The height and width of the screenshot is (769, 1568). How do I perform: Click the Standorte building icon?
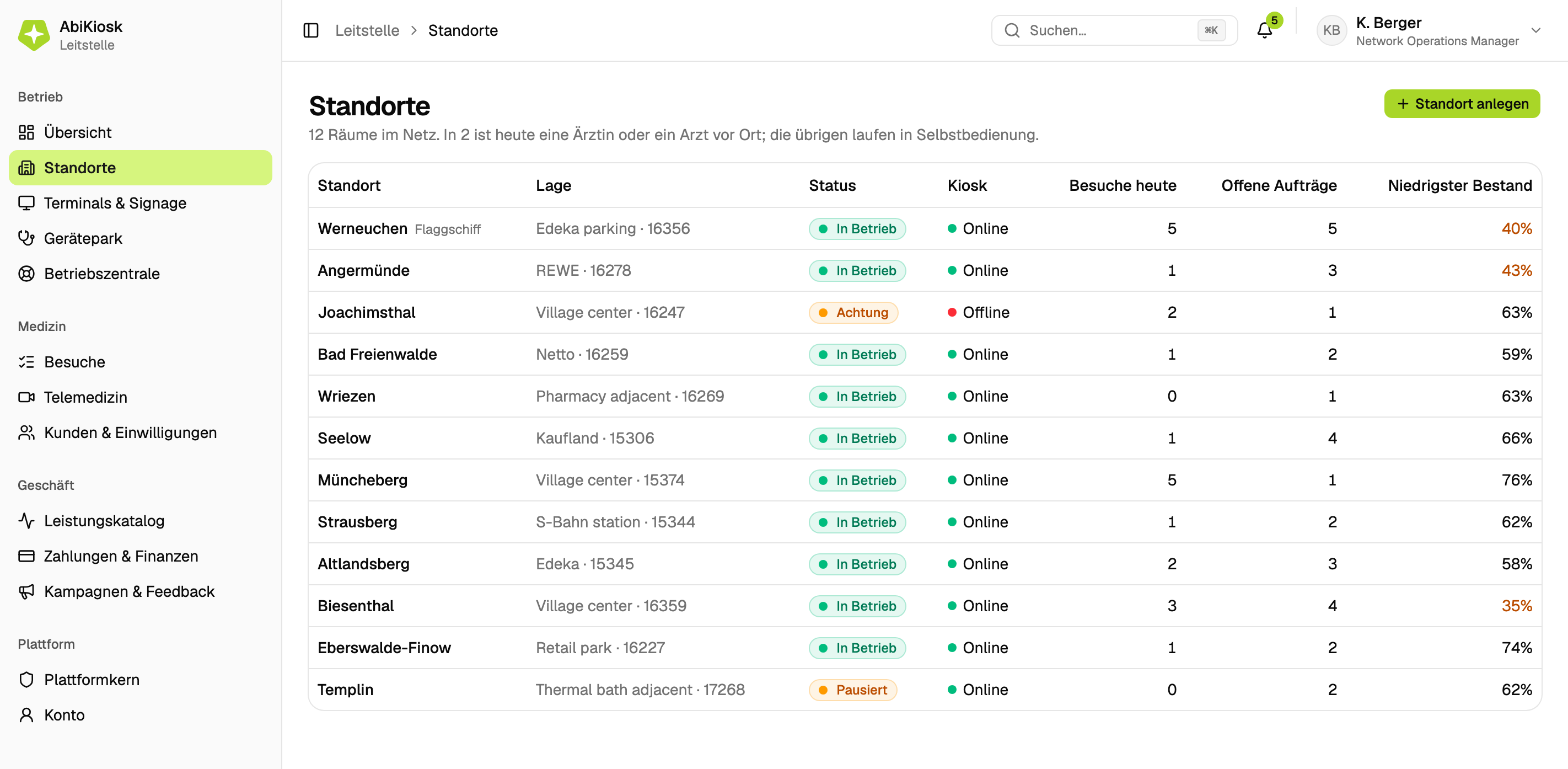pyautogui.click(x=26, y=168)
